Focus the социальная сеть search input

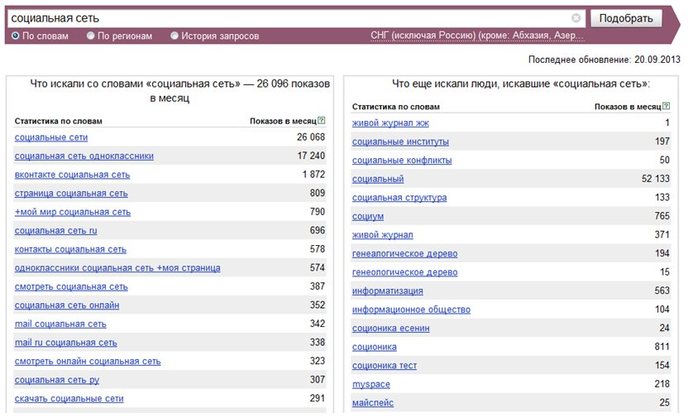[290, 18]
